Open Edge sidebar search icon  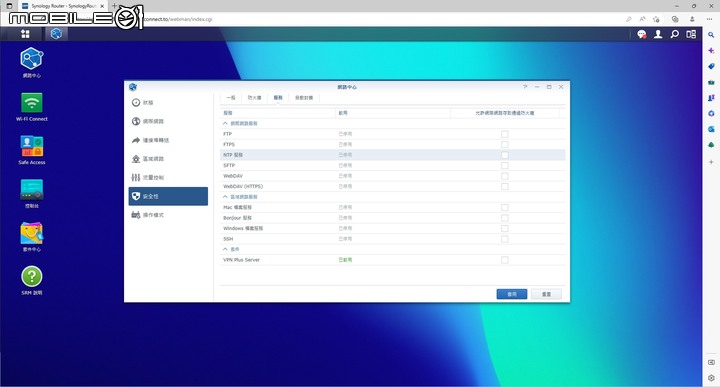(x=711, y=35)
